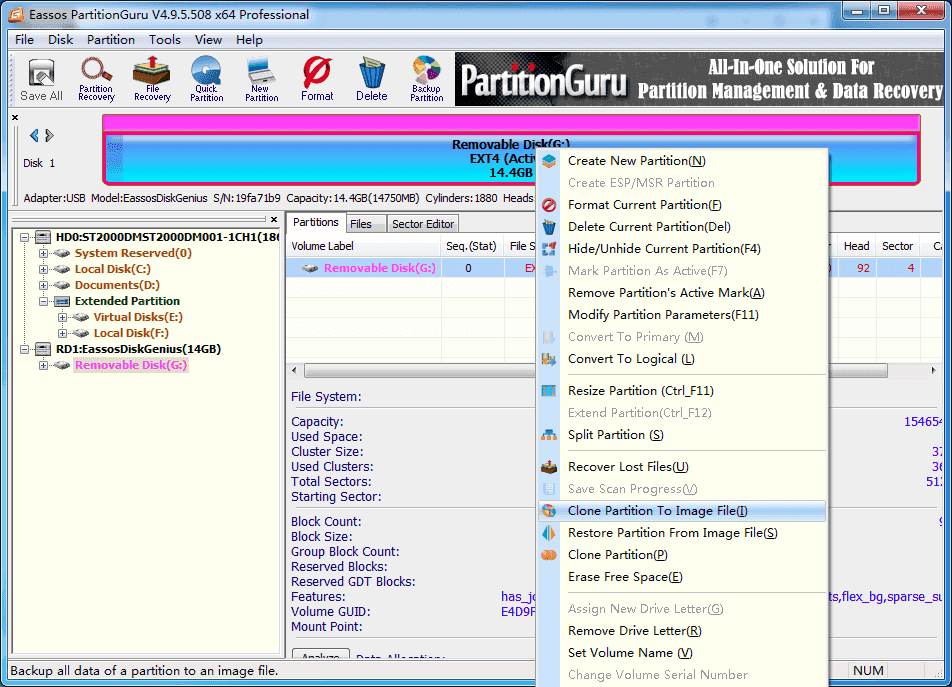Open the Partition menu
Image resolution: width=952 pixels, height=687 pixels.
pyautogui.click(x=110, y=40)
